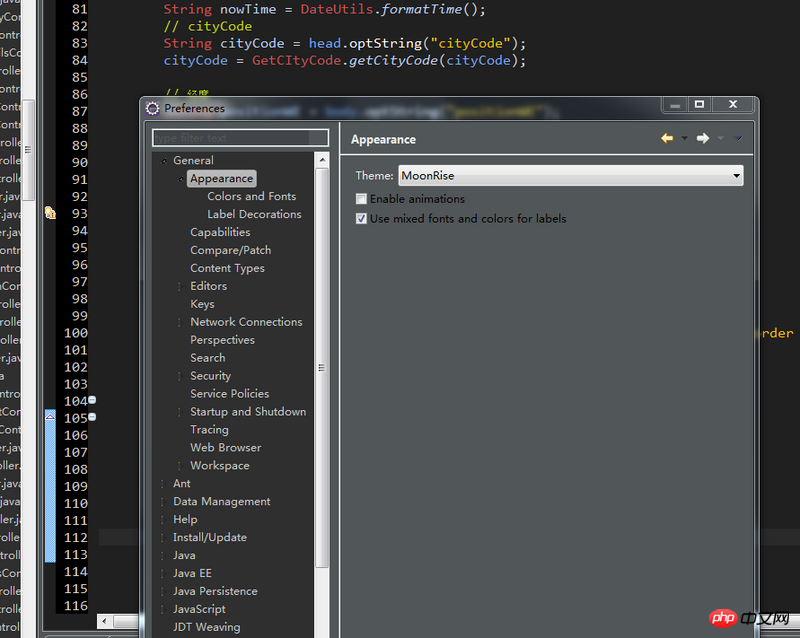The image size is (800, 638).
Task: Click the override marker triangle at line 105
Action: pyautogui.click(x=50, y=416)
